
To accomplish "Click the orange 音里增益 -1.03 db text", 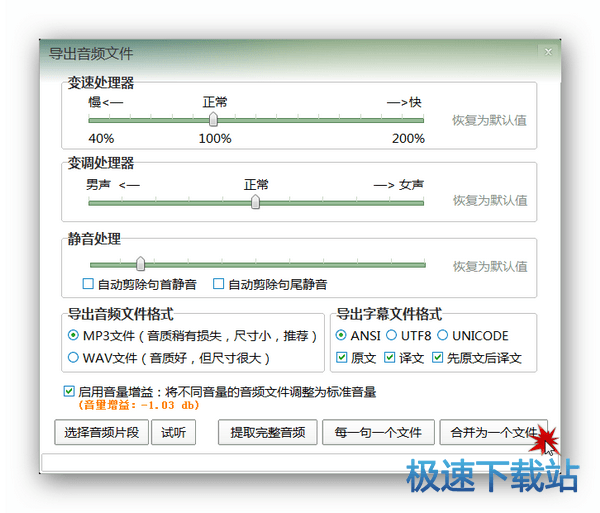I will [139, 405].
